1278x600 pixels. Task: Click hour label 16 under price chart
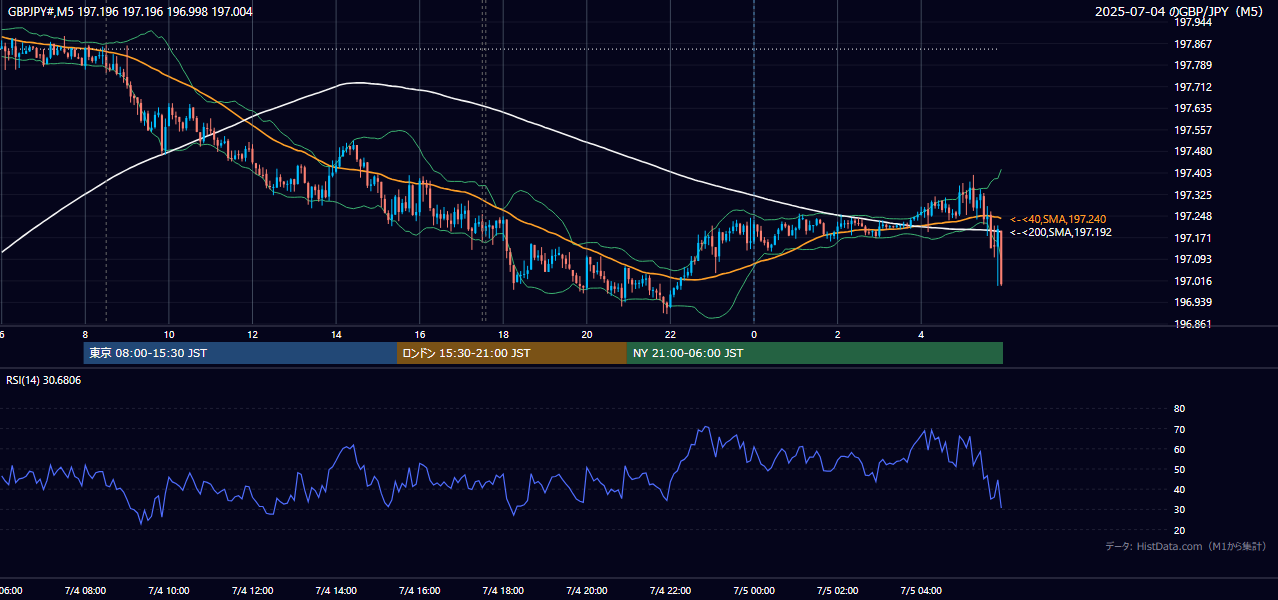(x=420, y=334)
